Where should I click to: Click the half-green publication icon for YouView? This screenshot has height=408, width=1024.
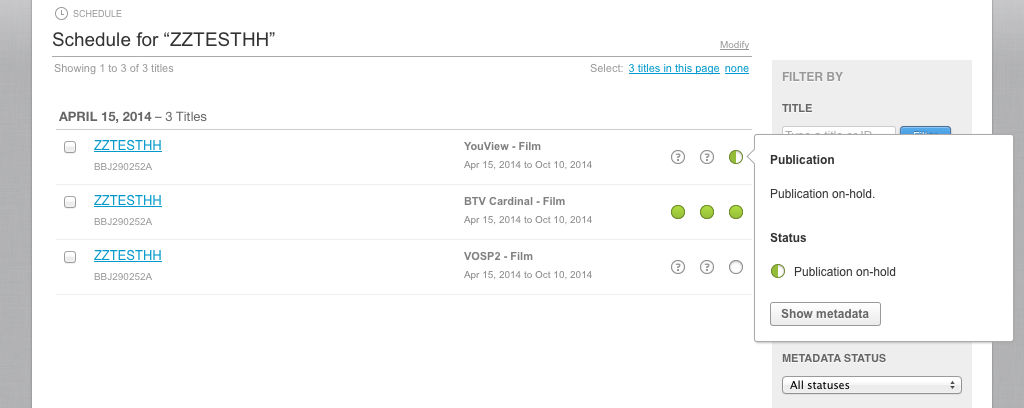(x=736, y=157)
